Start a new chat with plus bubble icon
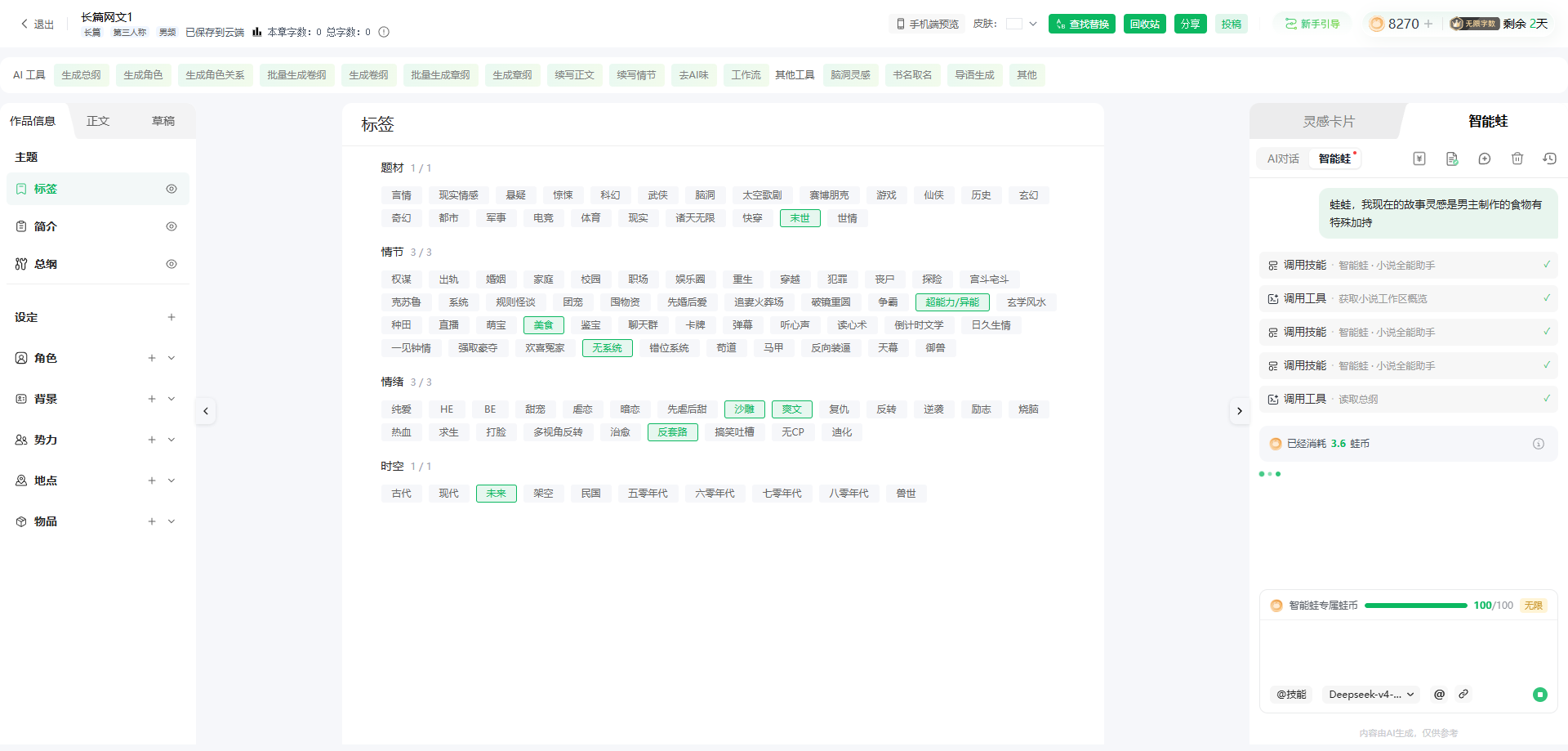This screenshot has width=1568, height=751. (1485, 159)
